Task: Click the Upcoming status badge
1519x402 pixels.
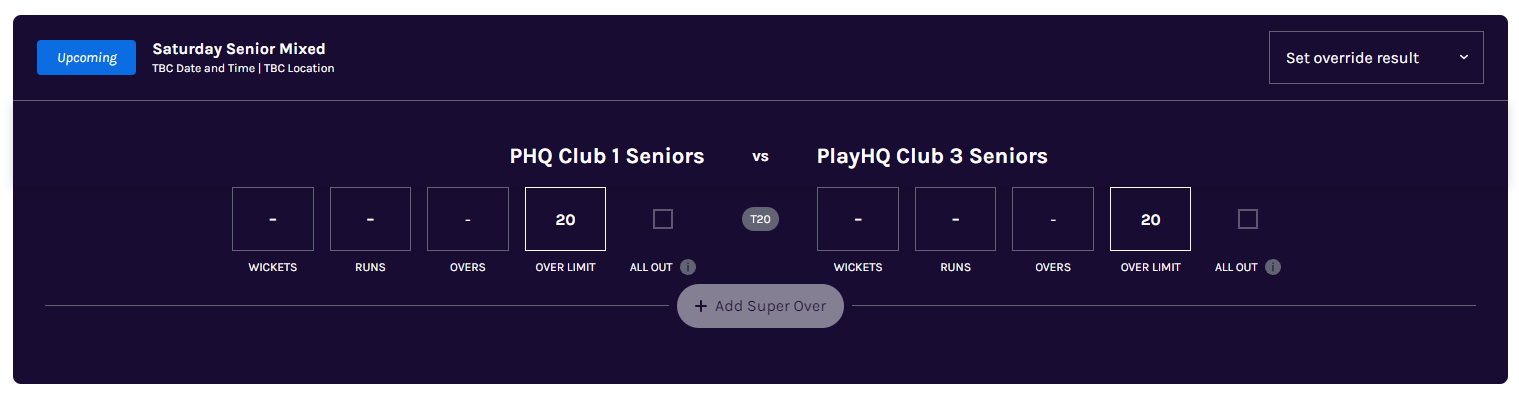Action: click(86, 58)
